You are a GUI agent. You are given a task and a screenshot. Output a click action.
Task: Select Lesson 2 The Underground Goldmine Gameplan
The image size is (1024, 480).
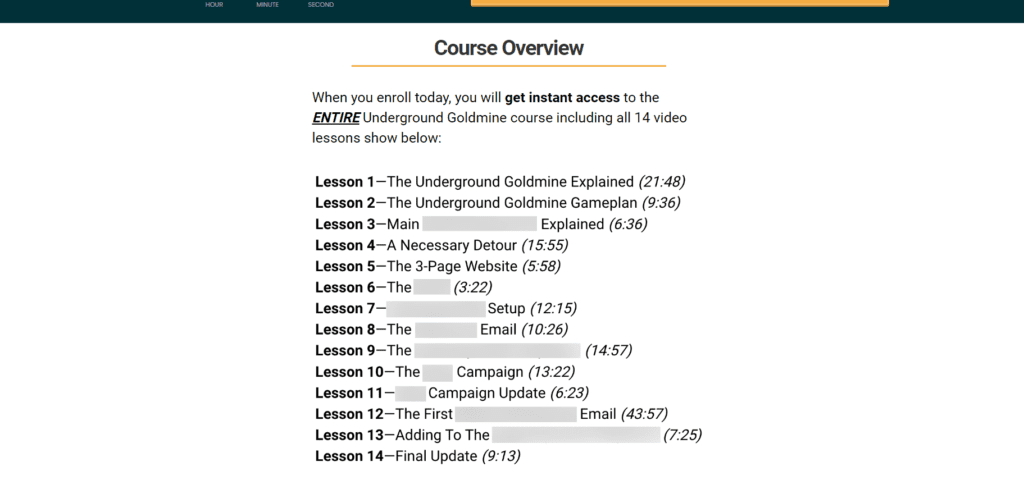(x=498, y=203)
